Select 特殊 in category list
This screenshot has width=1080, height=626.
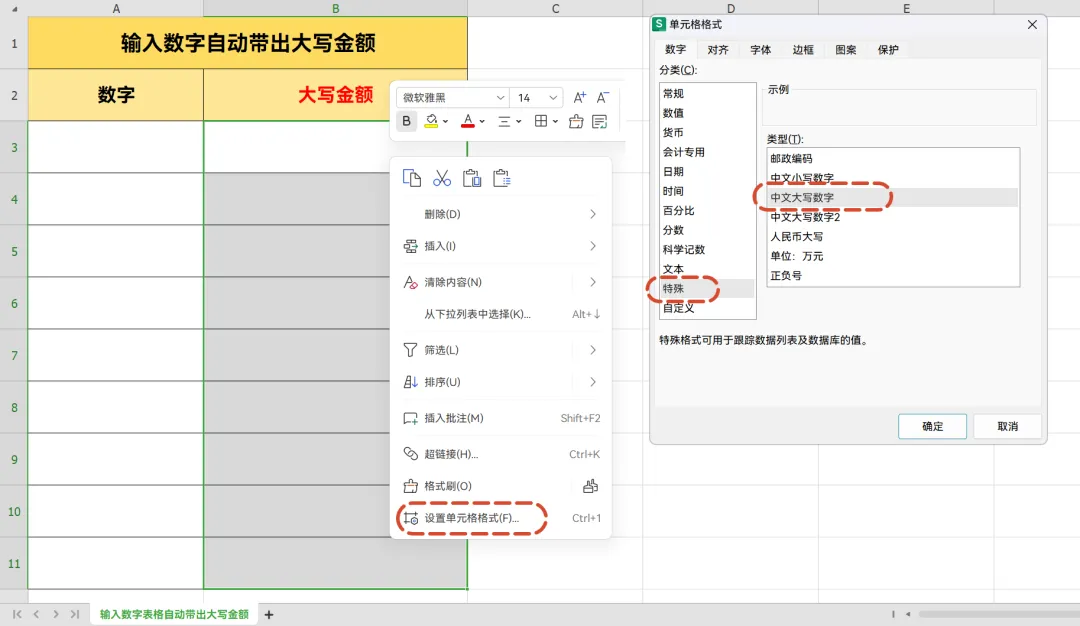point(707,289)
